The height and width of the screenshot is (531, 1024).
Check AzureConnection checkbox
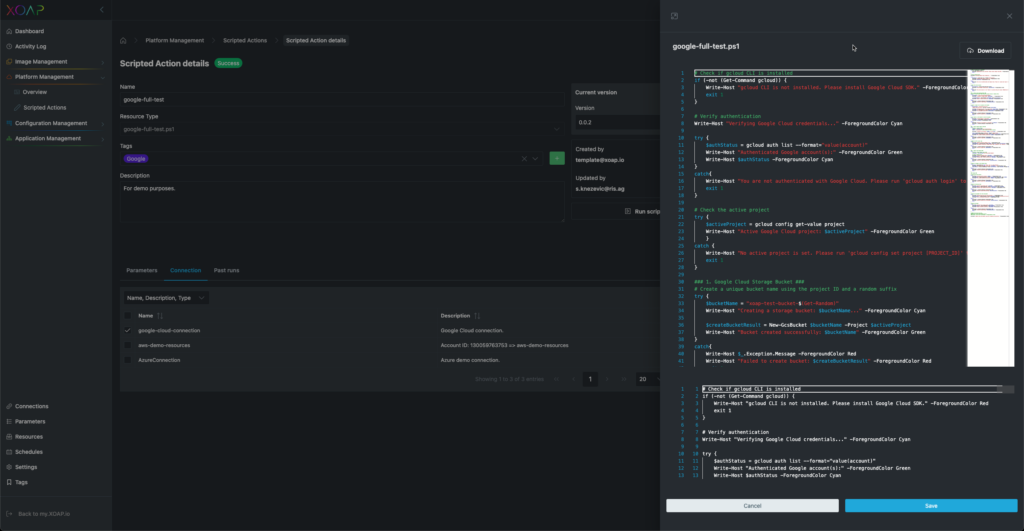(127, 361)
